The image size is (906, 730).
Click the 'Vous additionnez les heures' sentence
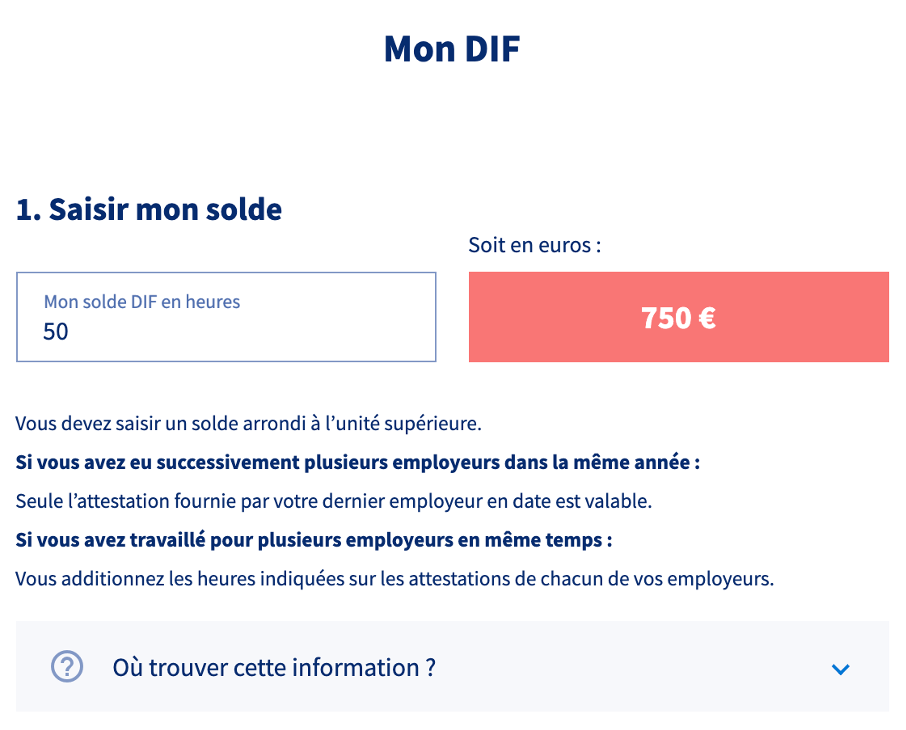[395, 579]
